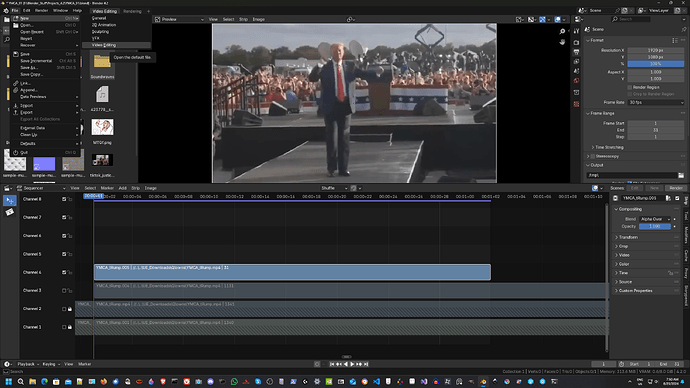Toggle the strip enable checkbox next to YMCA_tRump.005

click(x=677, y=198)
